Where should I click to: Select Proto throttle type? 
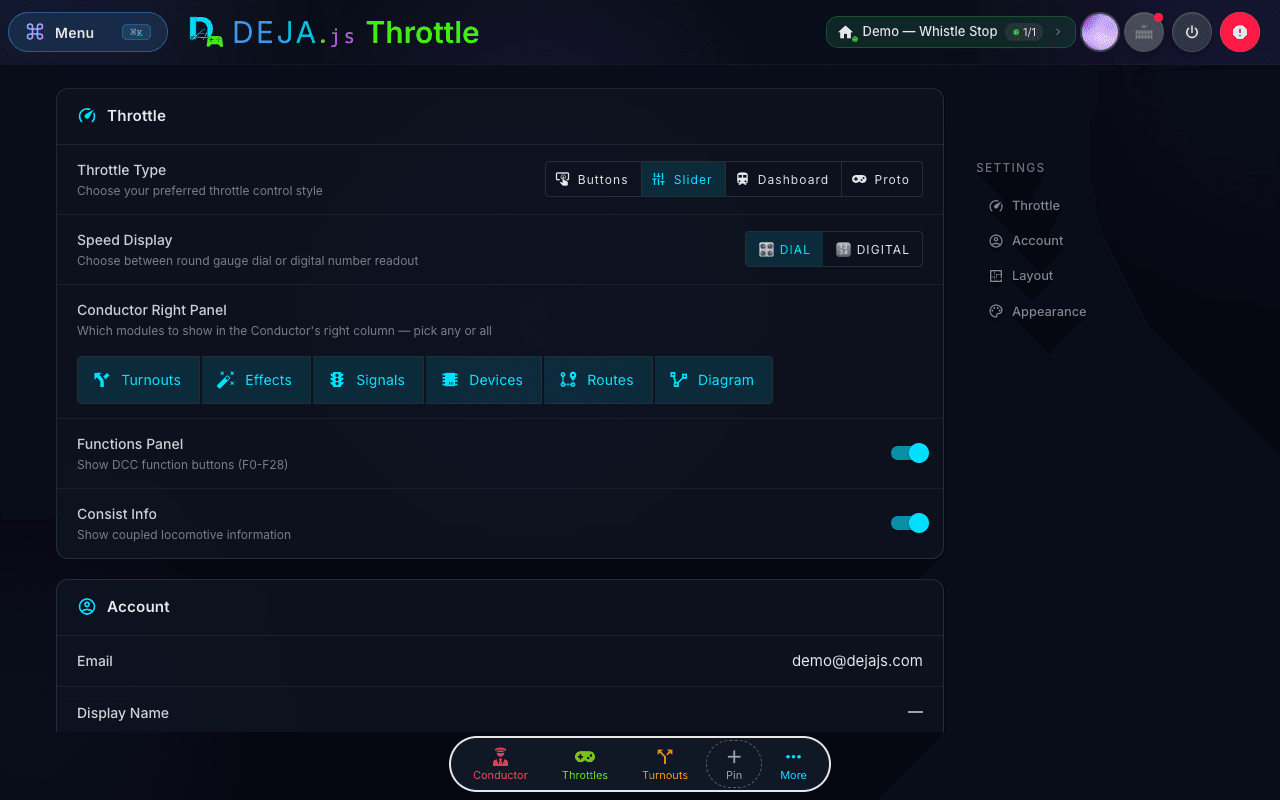tap(881, 179)
